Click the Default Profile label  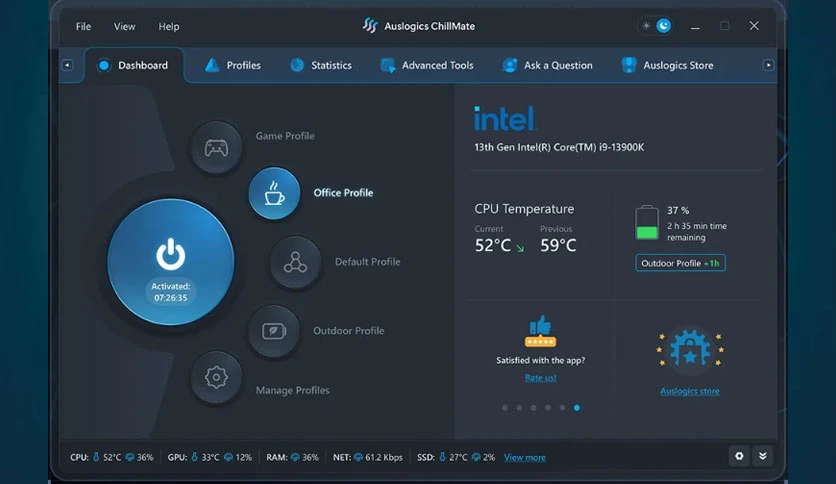(367, 262)
